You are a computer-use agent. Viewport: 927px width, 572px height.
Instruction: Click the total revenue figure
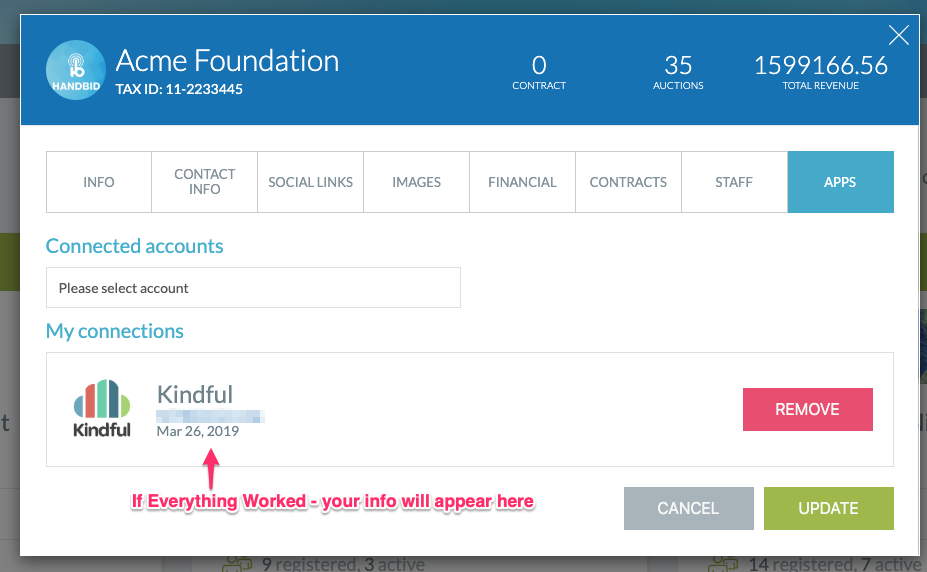[821, 65]
